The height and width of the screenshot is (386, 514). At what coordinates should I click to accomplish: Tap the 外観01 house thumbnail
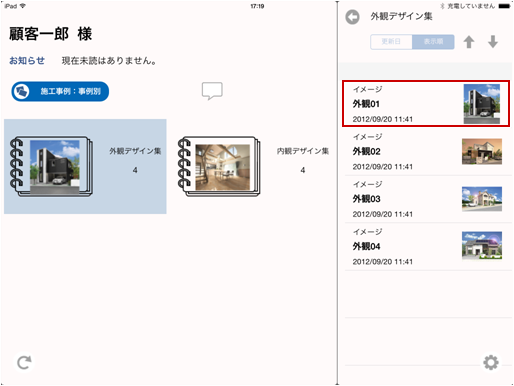[x=482, y=104]
